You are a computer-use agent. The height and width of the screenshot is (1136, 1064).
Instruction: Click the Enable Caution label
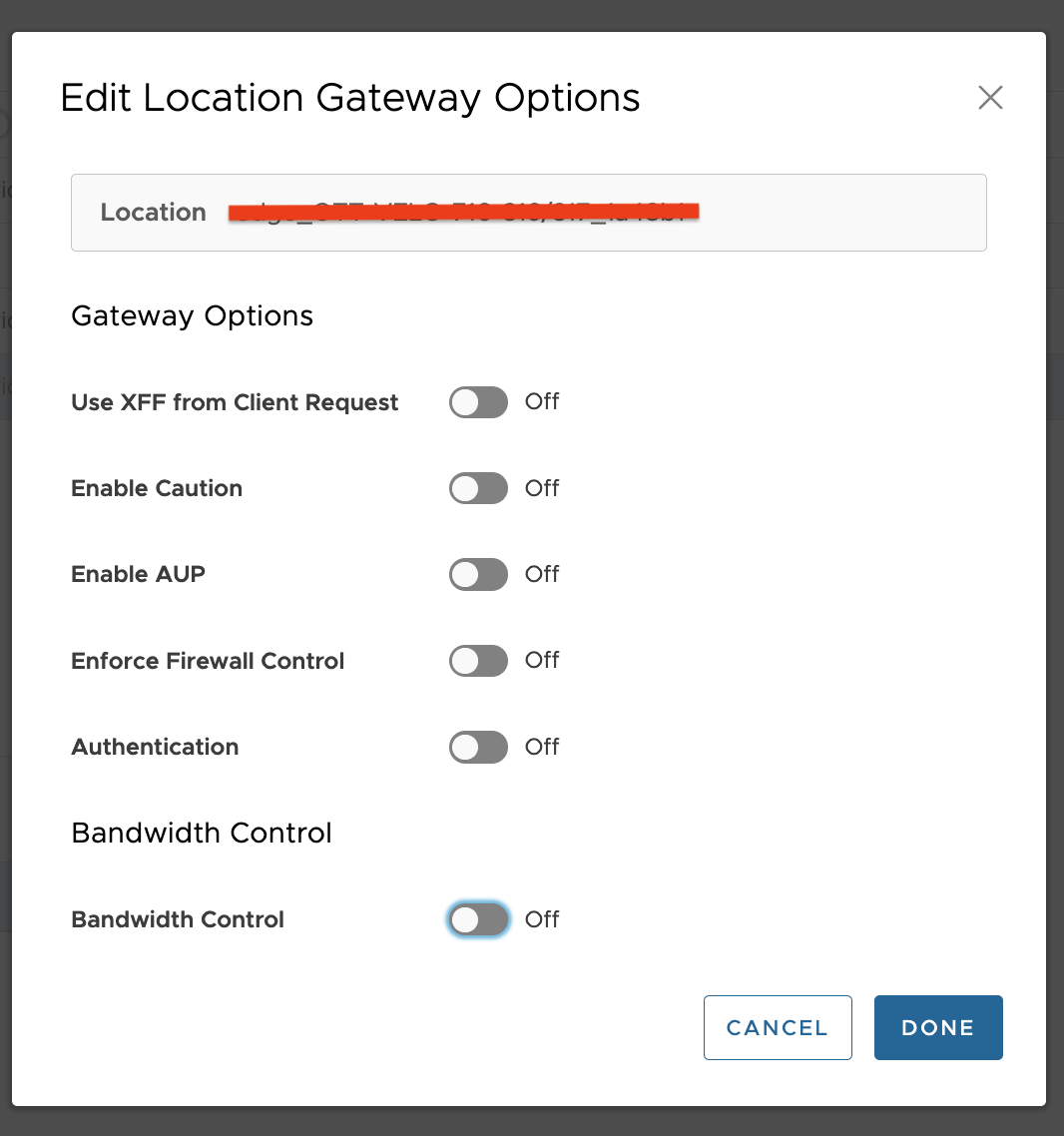pos(156,488)
